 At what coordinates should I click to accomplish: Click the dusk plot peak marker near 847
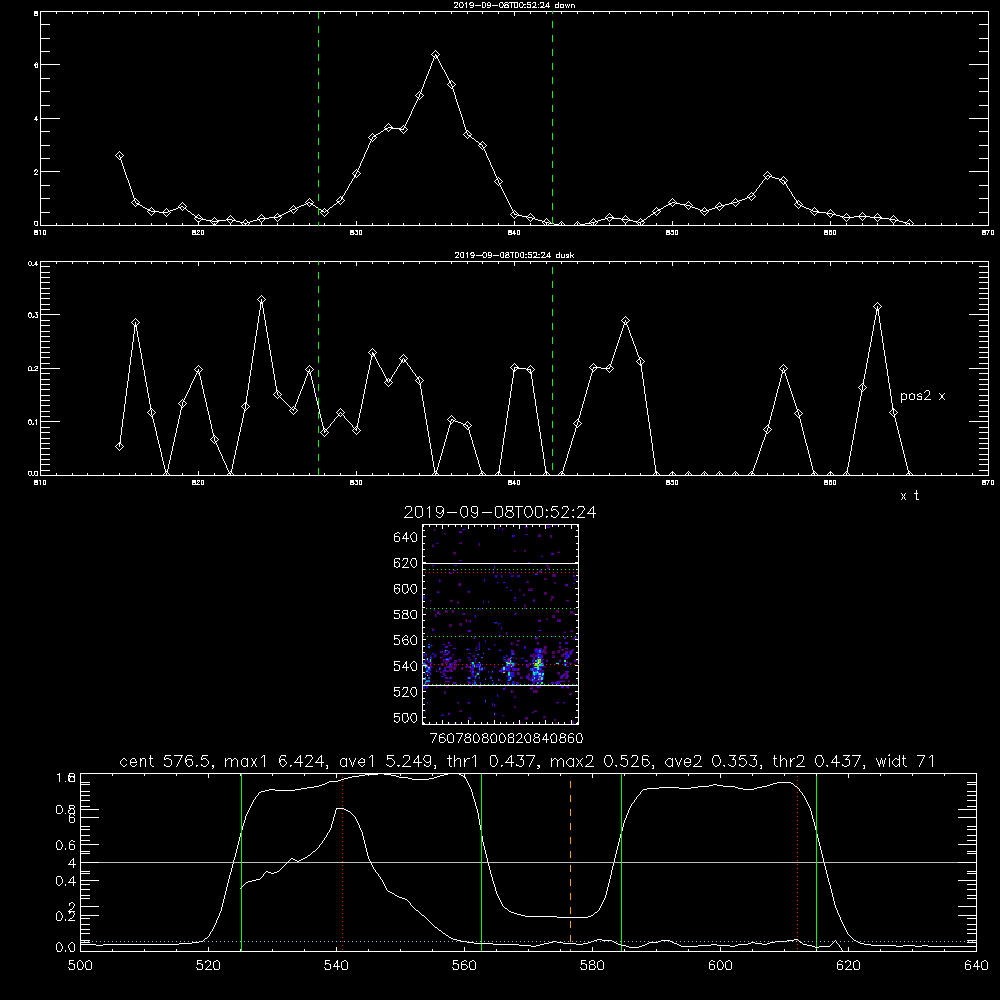[x=626, y=321]
